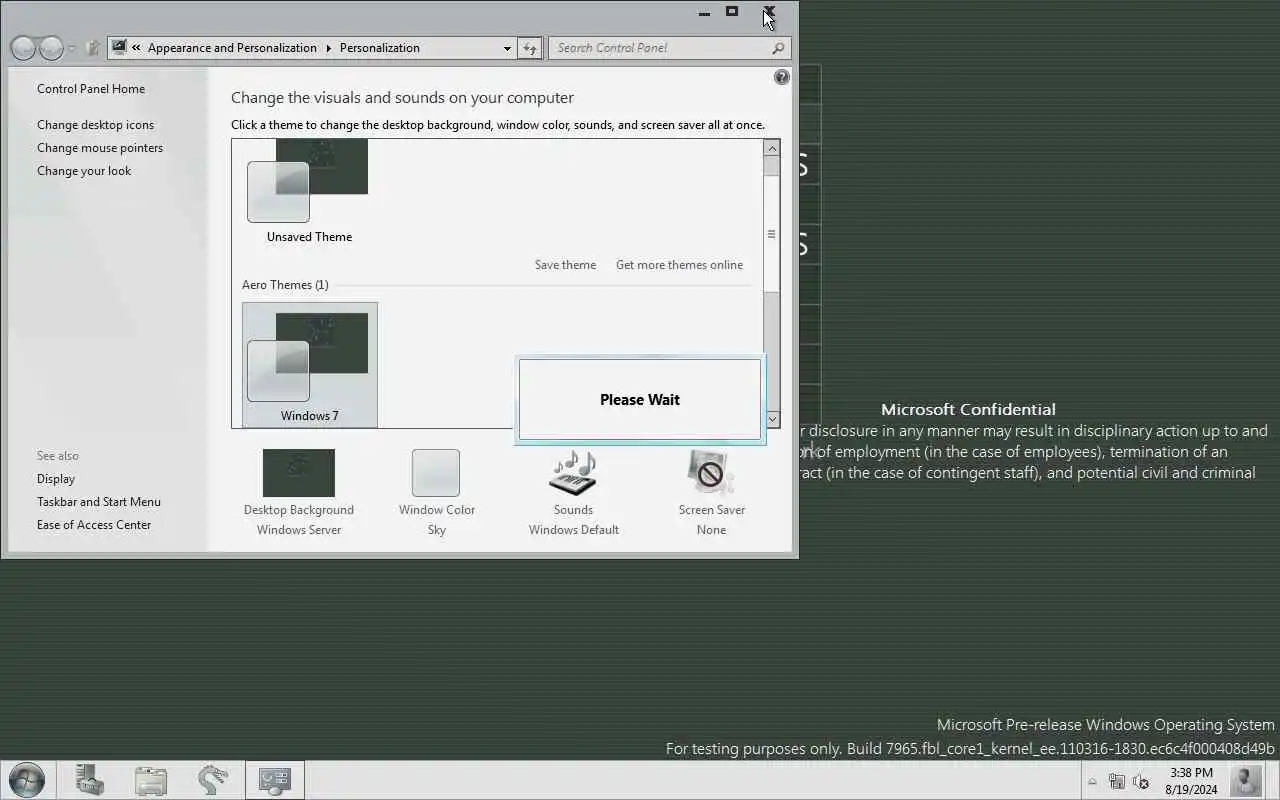Click the muted volume tray icon
Viewport: 1280px width, 800px height.
[x=1141, y=782]
